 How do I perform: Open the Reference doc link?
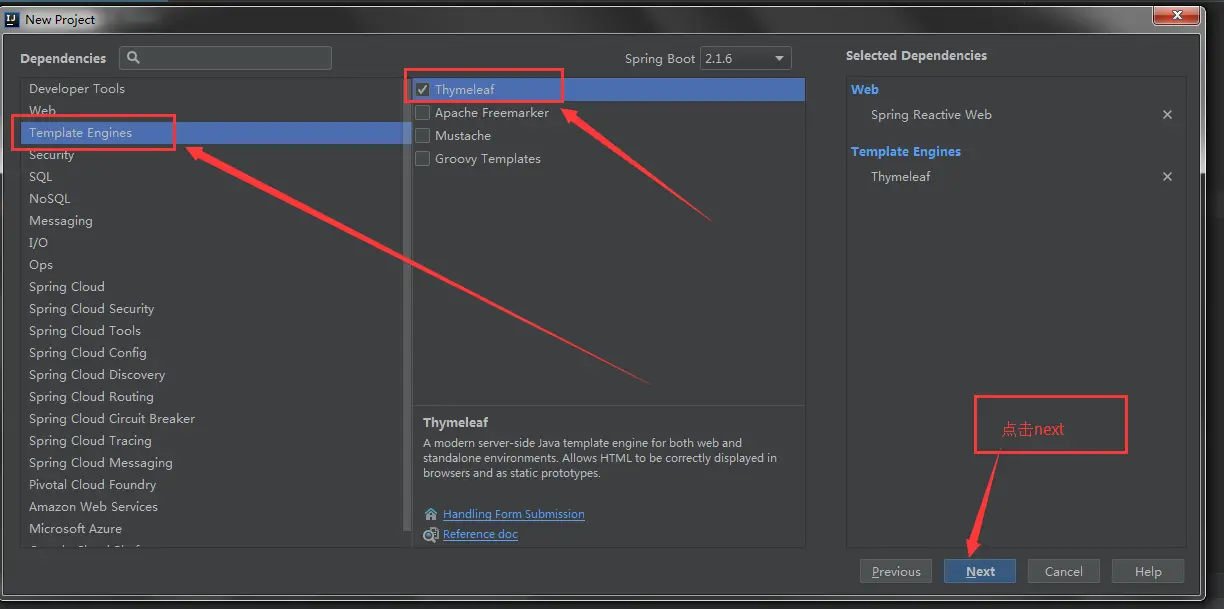pos(480,535)
